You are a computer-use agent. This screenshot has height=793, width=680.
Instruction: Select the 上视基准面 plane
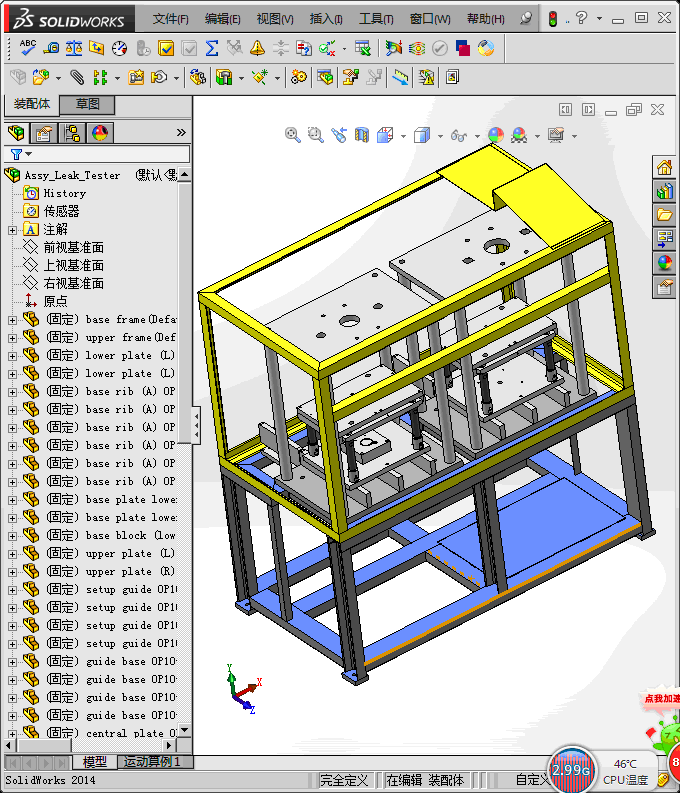click(x=74, y=266)
